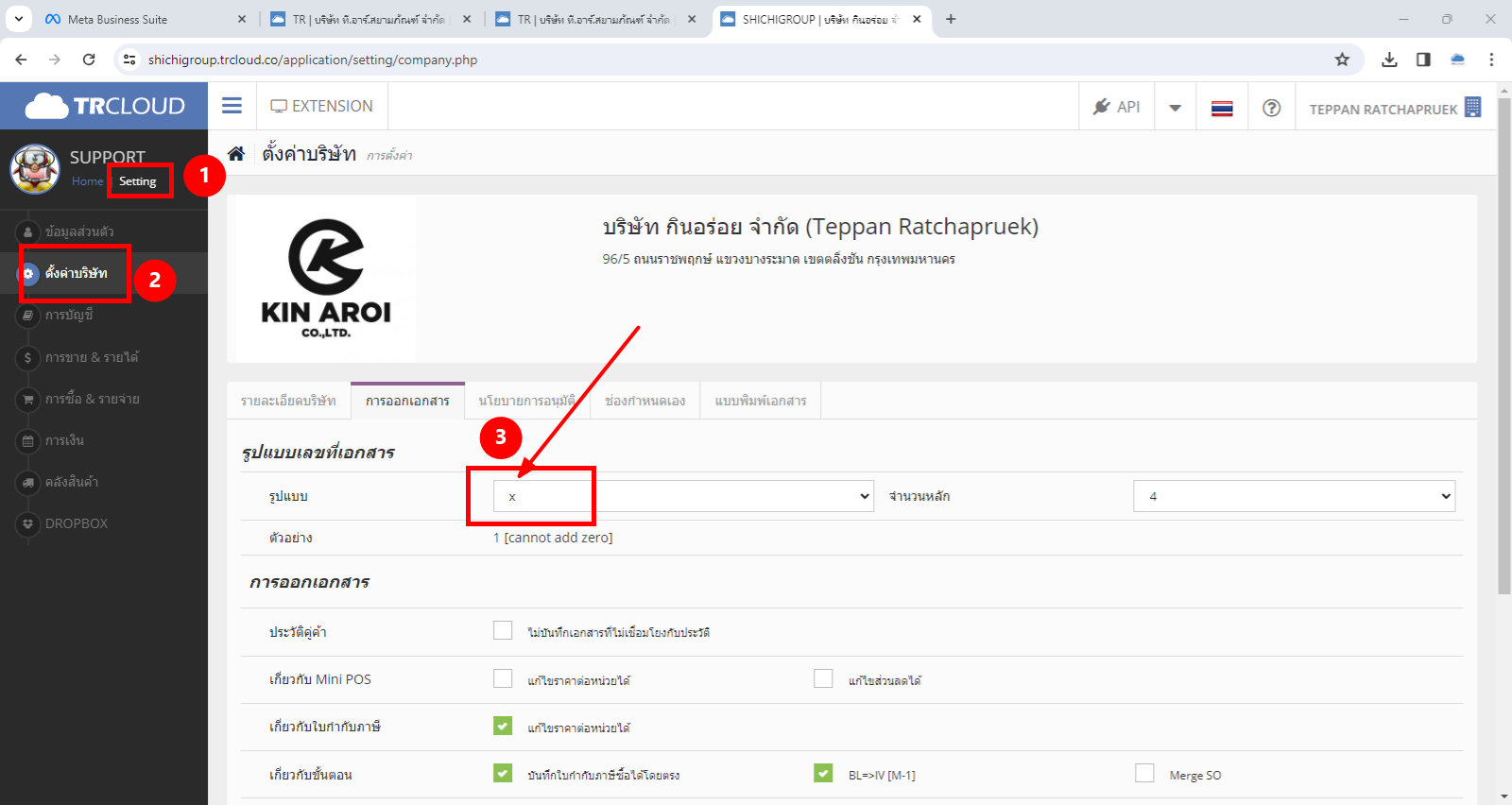Click the cloud profile icon in toolbar
The width and height of the screenshot is (1512, 805).
pos(1457,60)
